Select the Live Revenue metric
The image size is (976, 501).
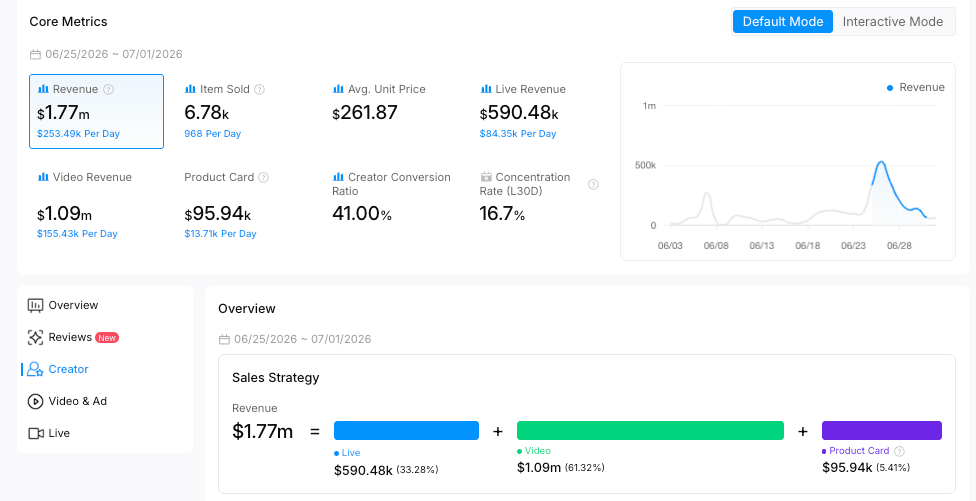pos(539,111)
